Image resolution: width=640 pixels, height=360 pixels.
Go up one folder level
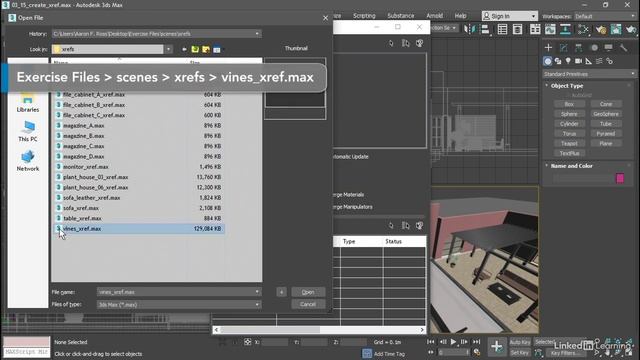tap(195, 49)
